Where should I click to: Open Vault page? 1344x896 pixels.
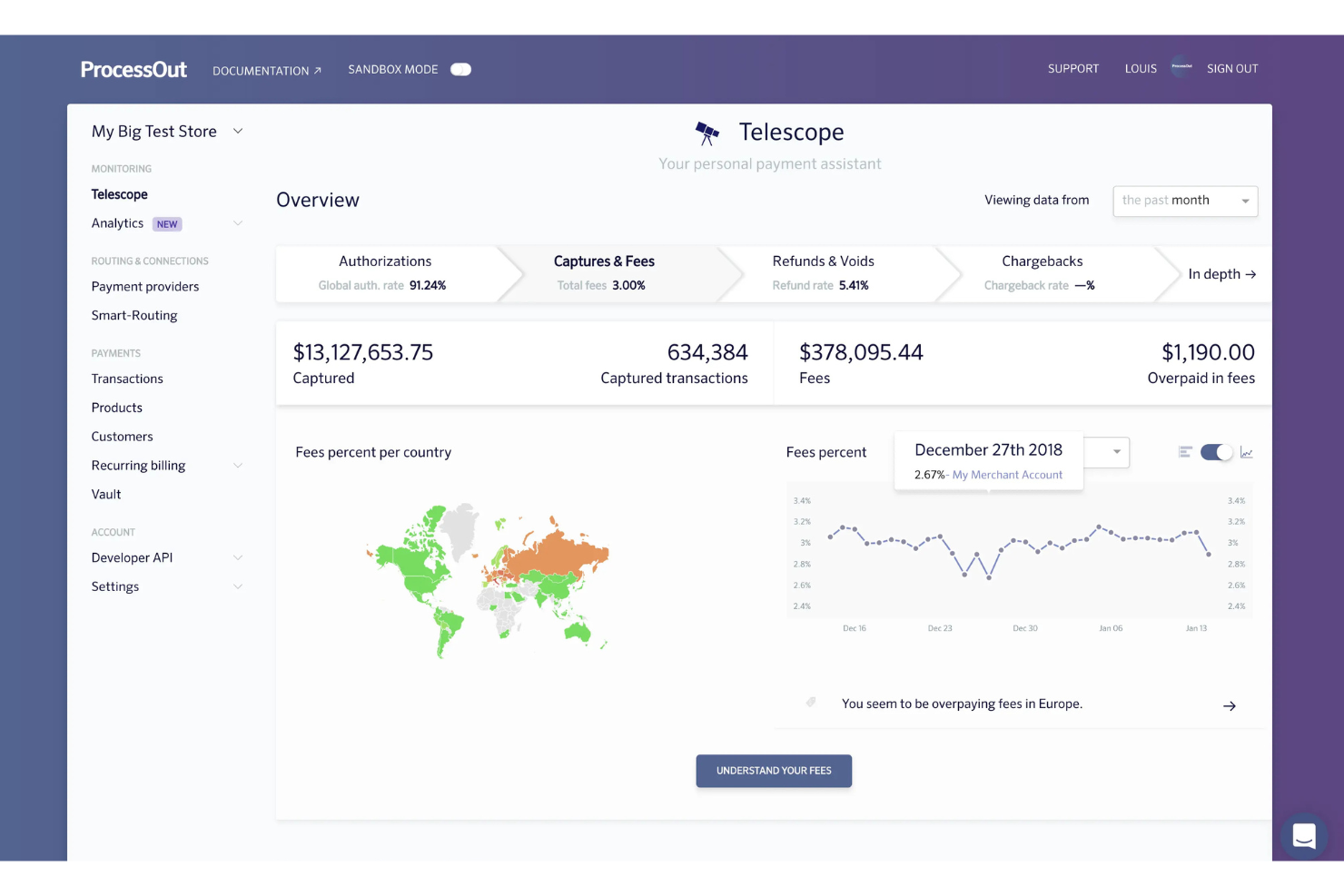[106, 495]
